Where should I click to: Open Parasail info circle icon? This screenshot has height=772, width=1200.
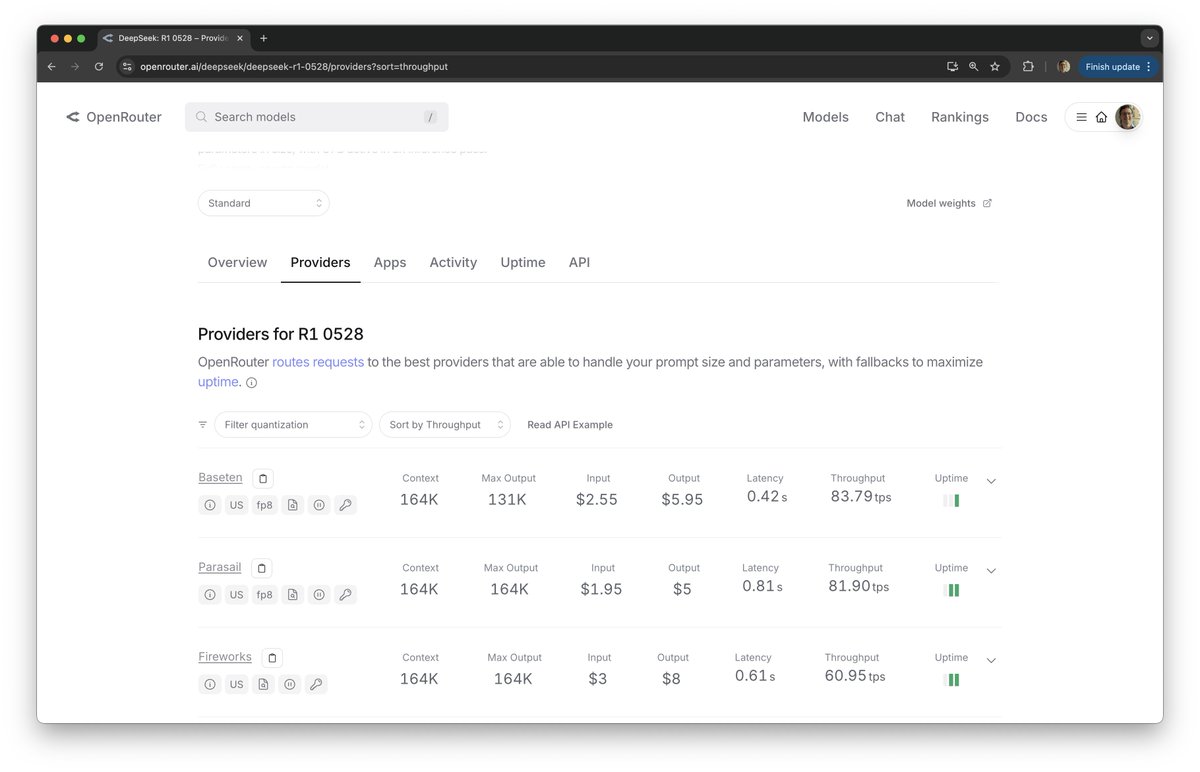coord(210,594)
